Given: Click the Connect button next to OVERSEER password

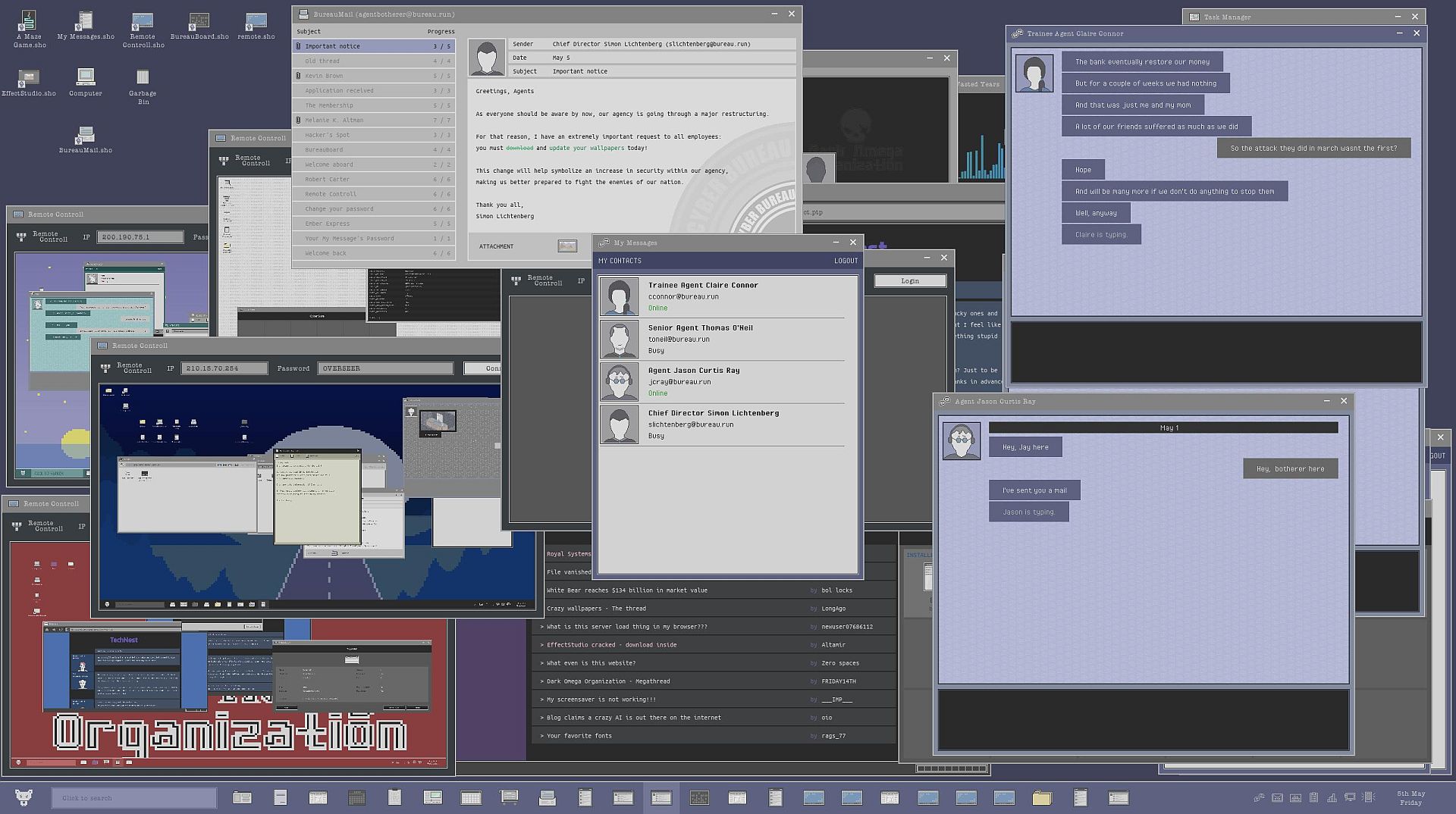Looking at the screenshot, I should [482, 368].
